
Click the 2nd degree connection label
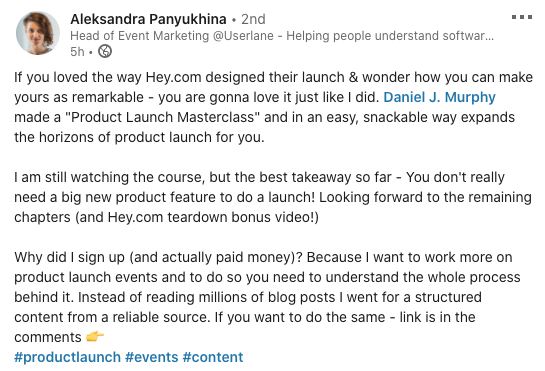pyautogui.click(x=253, y=19)
